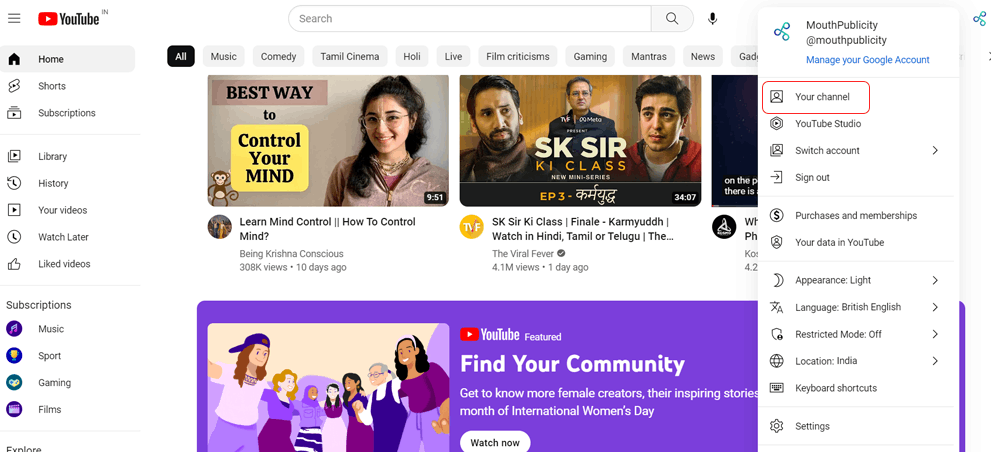This screenshot has height=452, width=991.
Task: Open Your data in YouTube
Action: click(859, 242)
